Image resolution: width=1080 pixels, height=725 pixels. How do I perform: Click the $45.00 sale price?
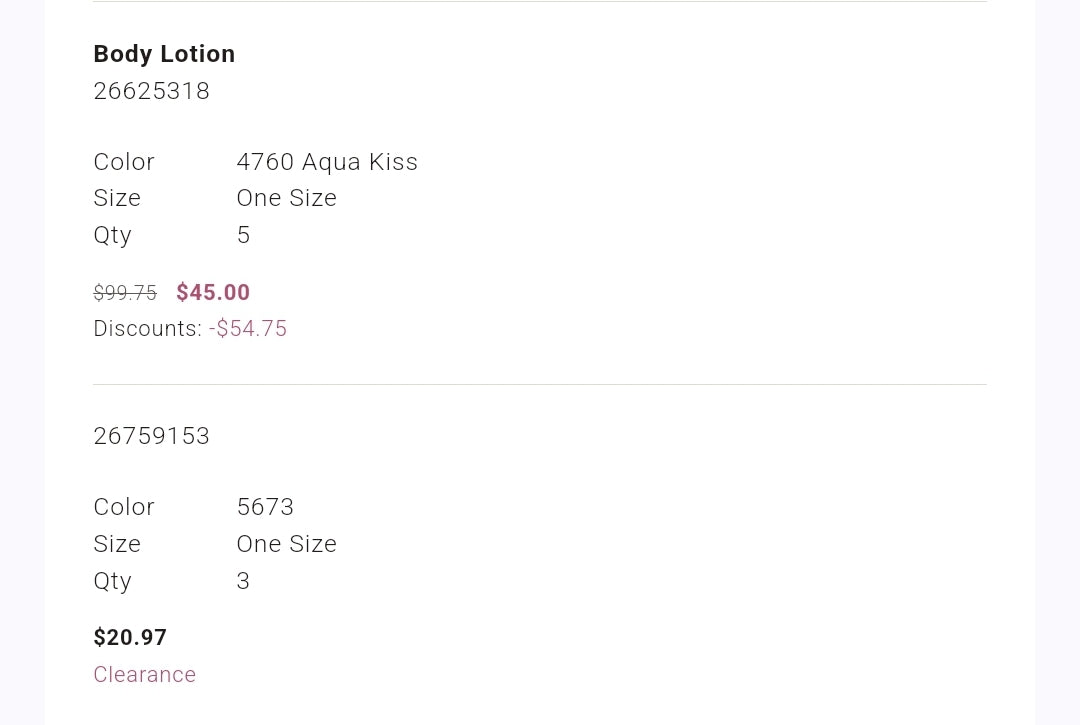click(213, 292)
